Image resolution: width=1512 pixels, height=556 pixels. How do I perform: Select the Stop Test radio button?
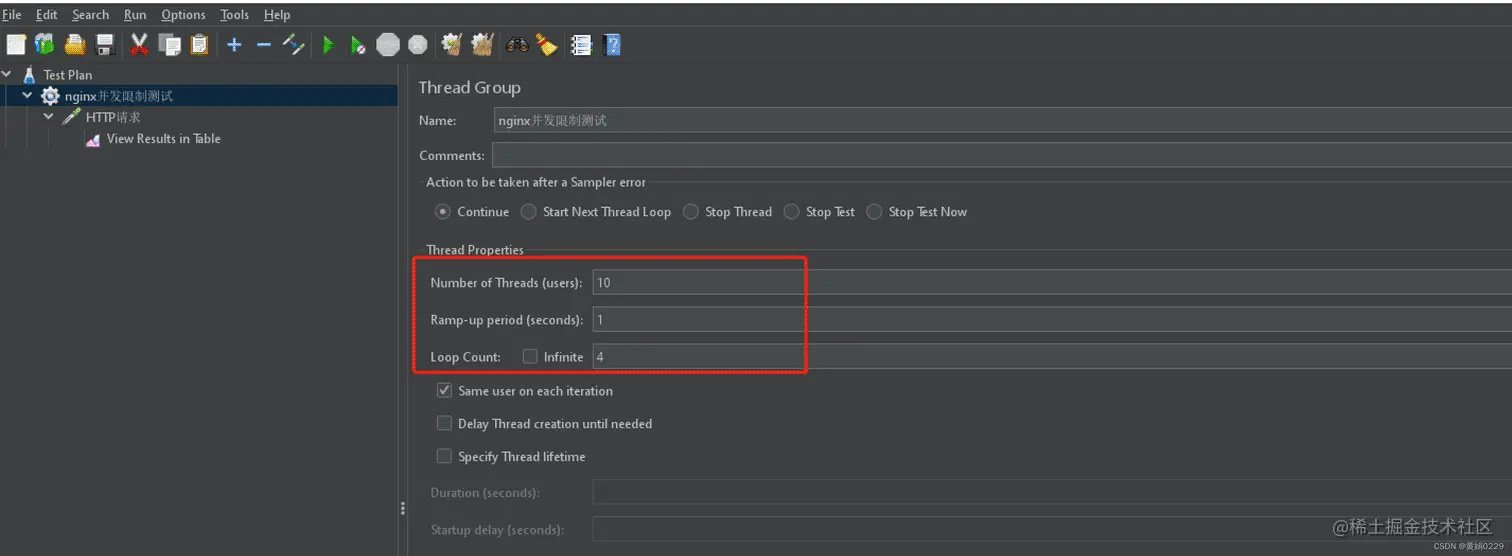pyautogui.click(x=792, y=212)
